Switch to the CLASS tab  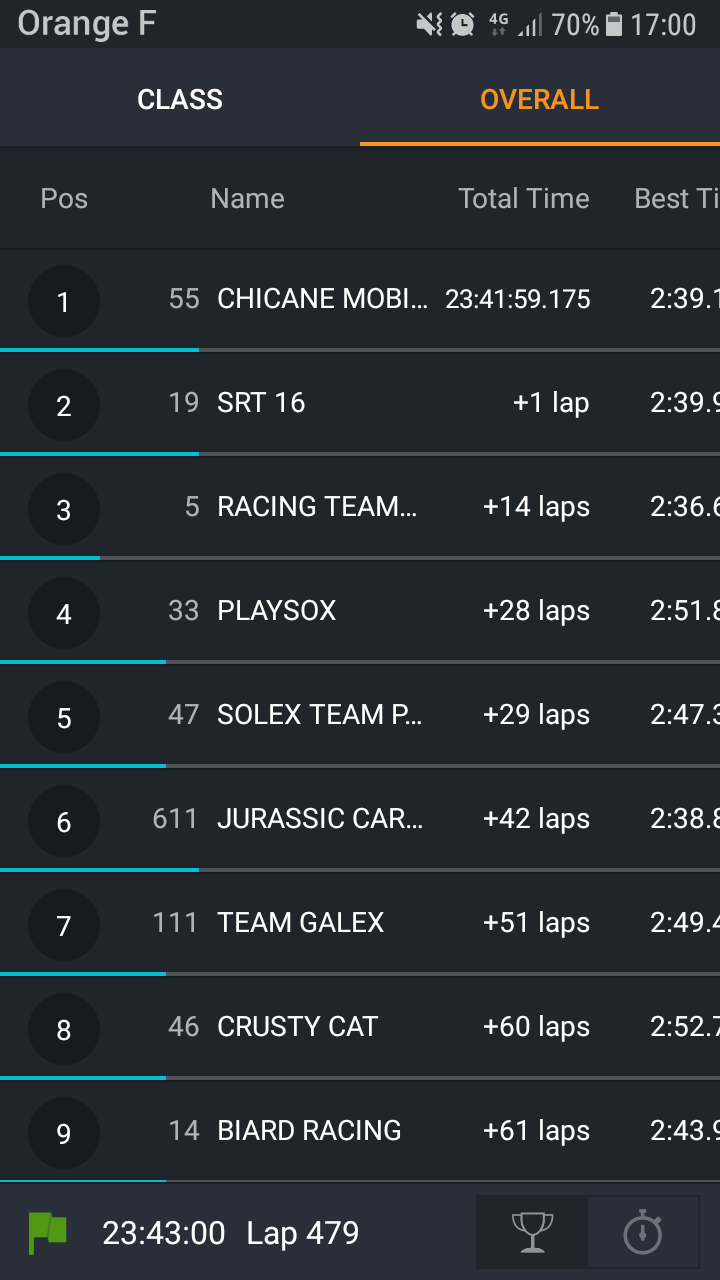tap(180, 99)
